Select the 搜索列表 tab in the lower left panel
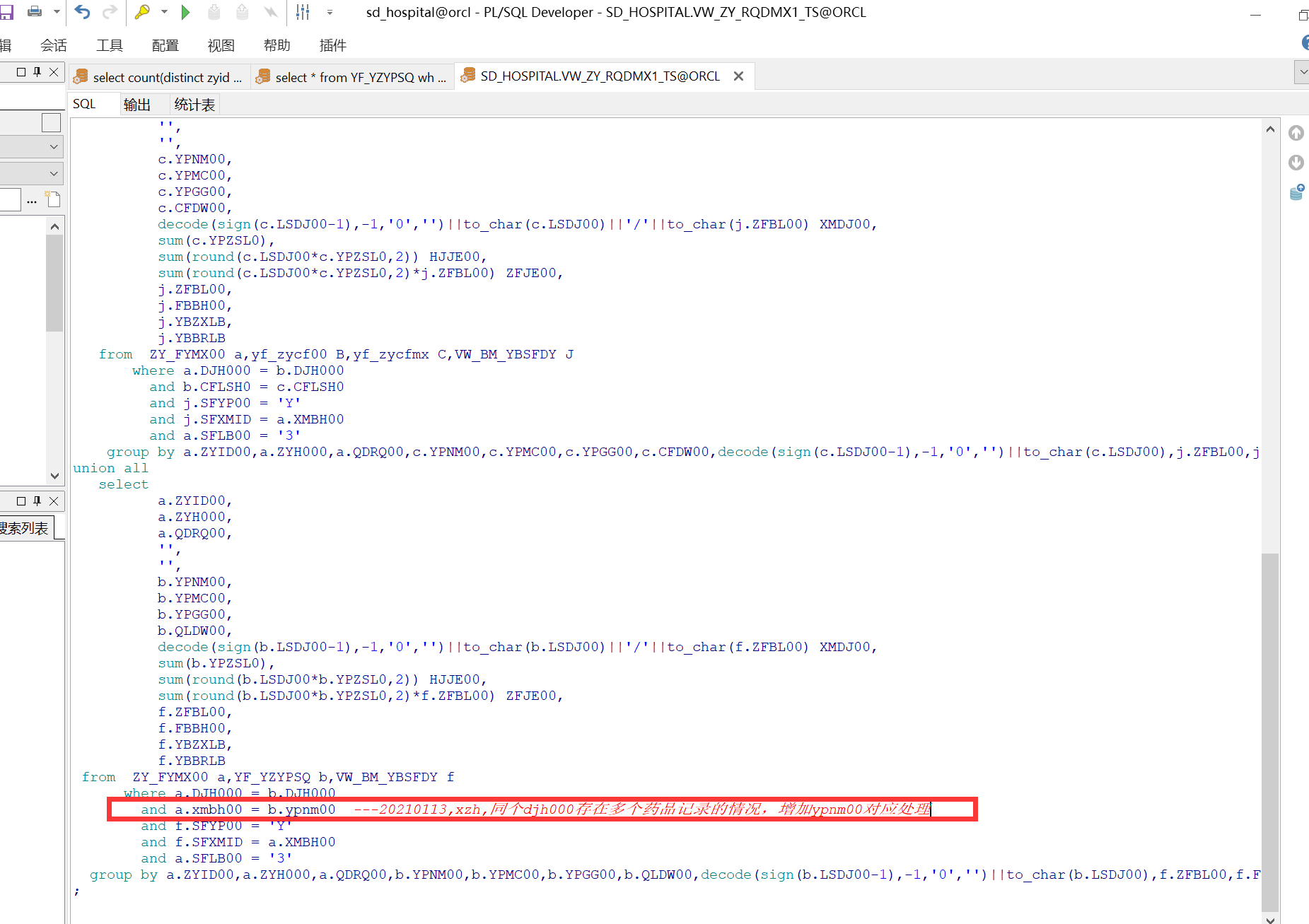 point(25,528)
